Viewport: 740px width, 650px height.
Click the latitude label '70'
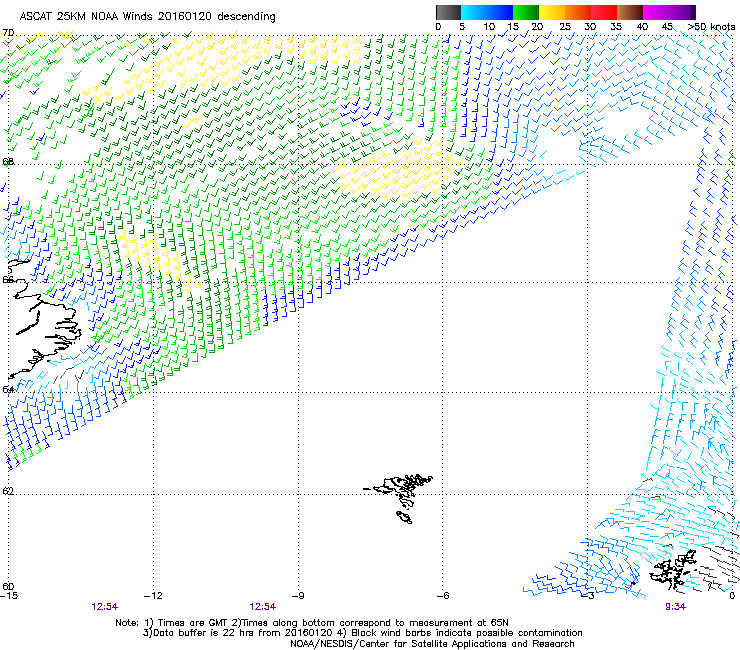click(8, 33)
